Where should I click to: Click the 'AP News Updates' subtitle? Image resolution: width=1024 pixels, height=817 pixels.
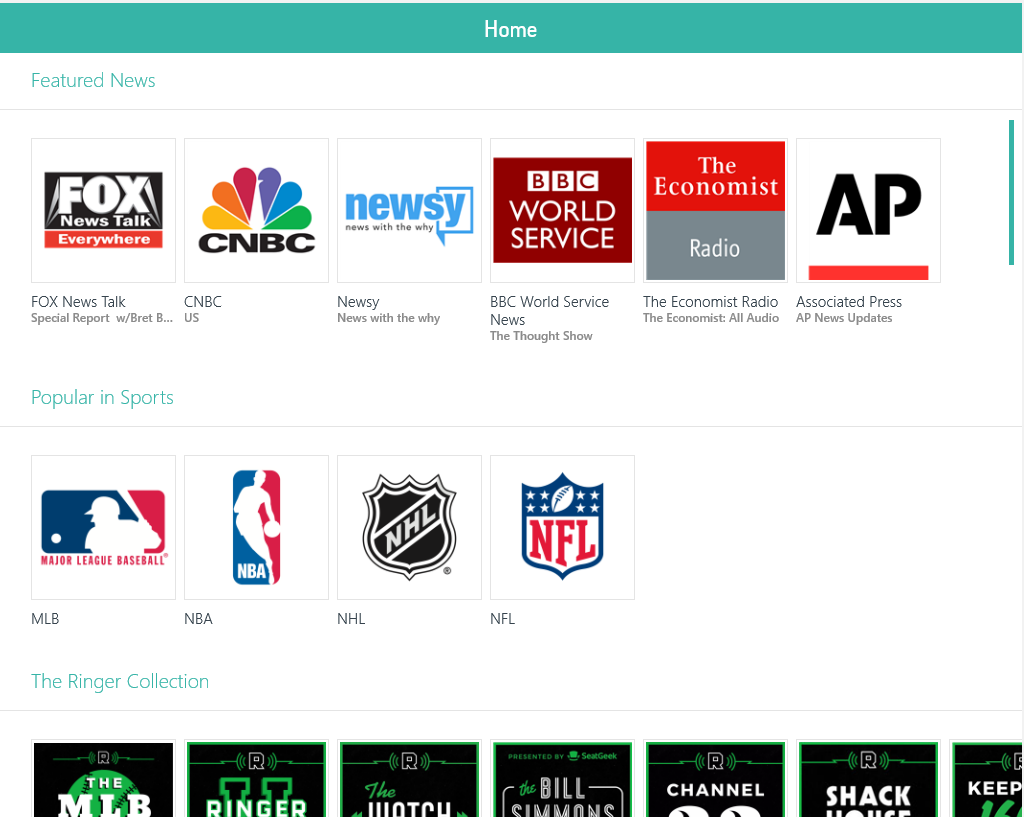(844, 318)
